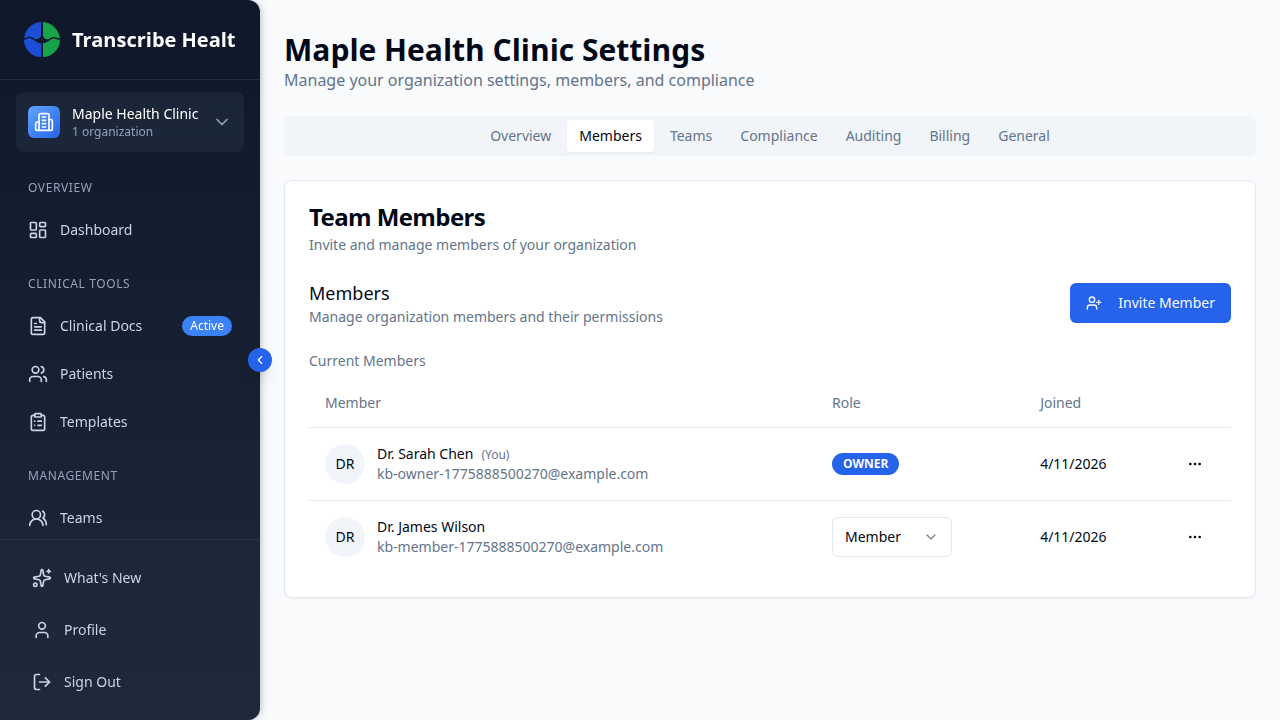Click the OWNER role badge

[x=865, y=463]
